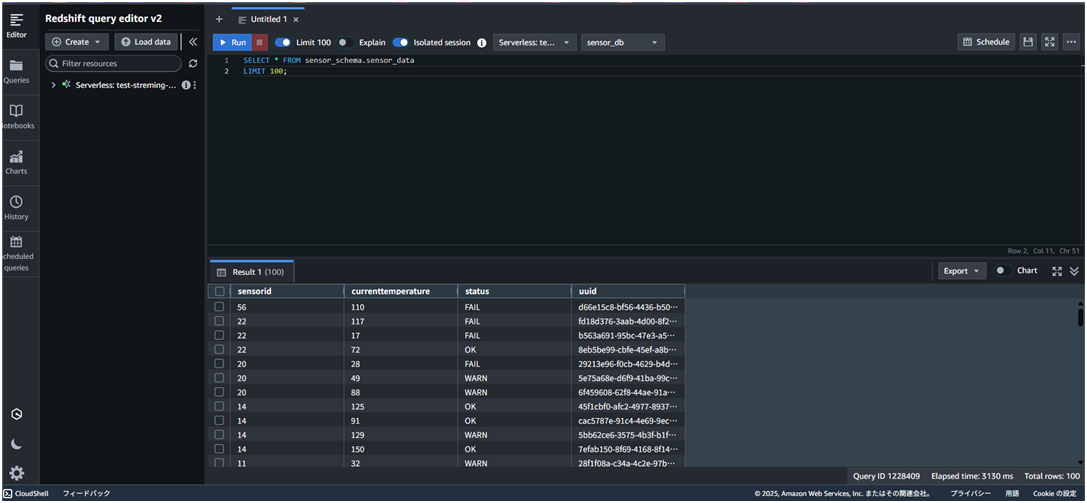Collapse the results panel with double chevron
Viewport: 1087px width, 503px height.
pos(1074,271)
